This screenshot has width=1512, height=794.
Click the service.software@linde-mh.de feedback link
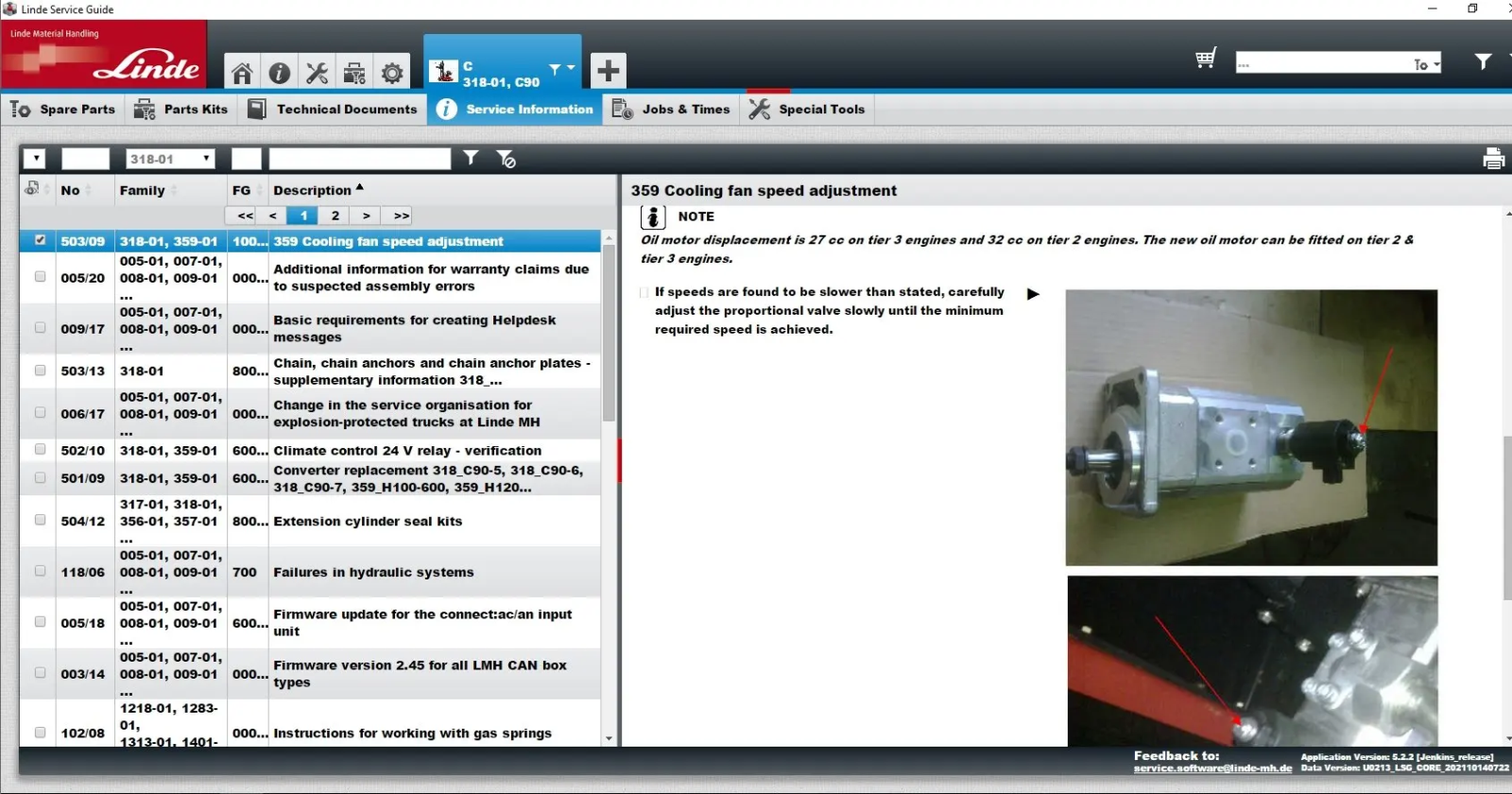coord(1212,768)
